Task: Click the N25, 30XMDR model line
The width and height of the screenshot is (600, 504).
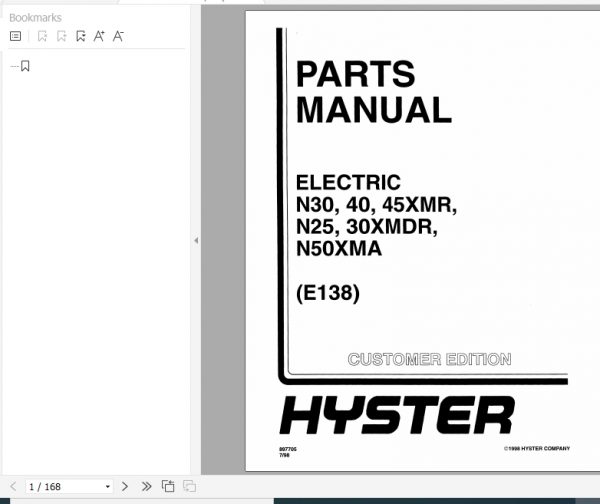Action: point(367,227)
